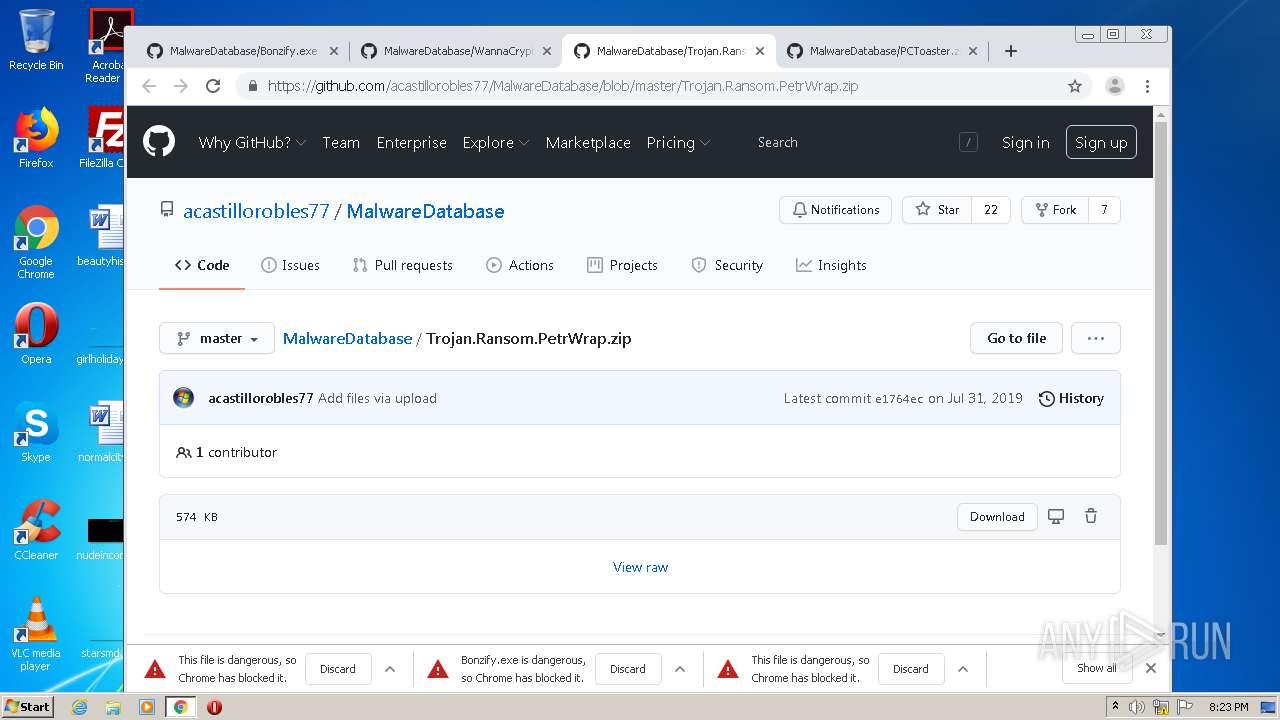1280x720 pixels.
Task: Close the Bonzify.exe tab
Action: (x=334, y=51)
